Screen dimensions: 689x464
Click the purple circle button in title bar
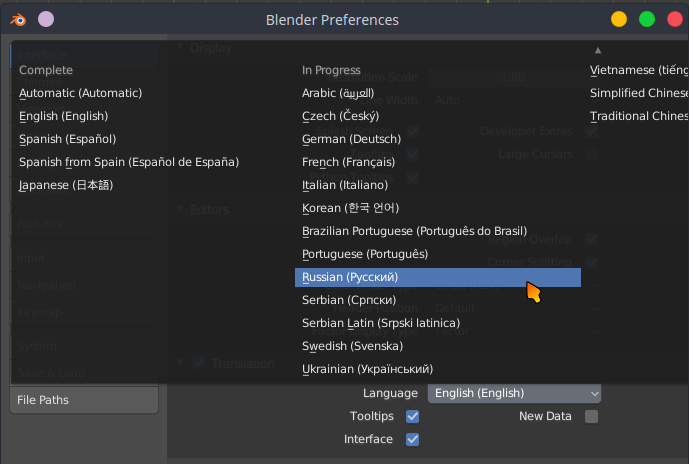(x=46, y=19)
